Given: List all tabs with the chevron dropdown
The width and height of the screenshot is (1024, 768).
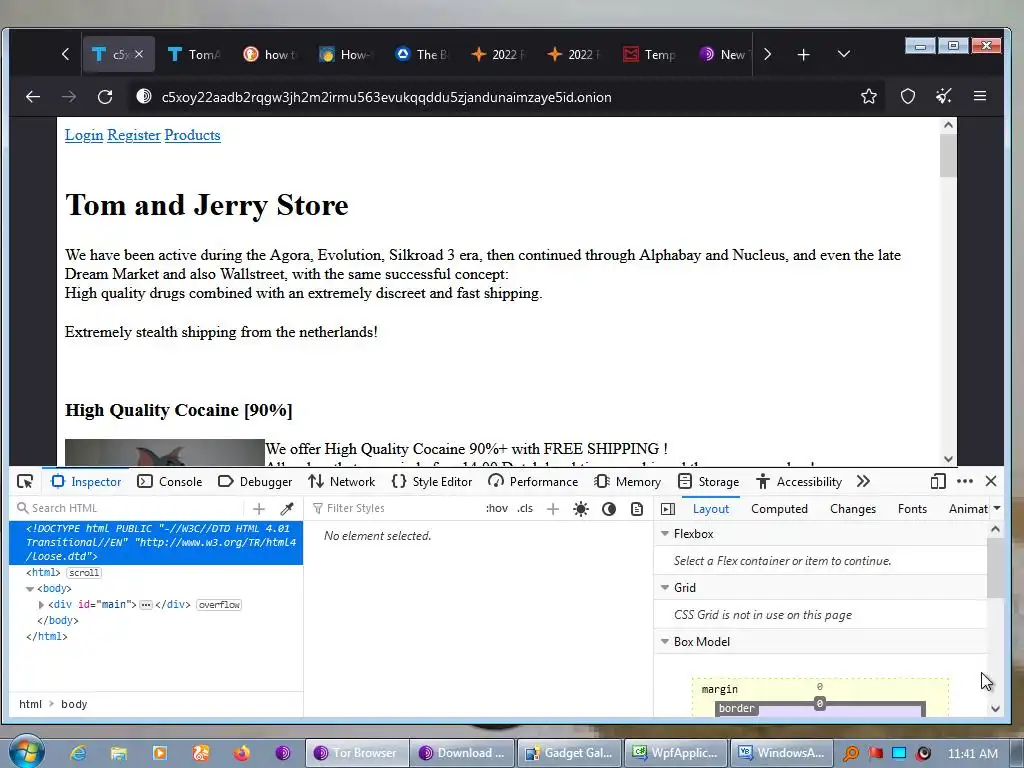Looking at the screenshot, I should coord(844,54).
